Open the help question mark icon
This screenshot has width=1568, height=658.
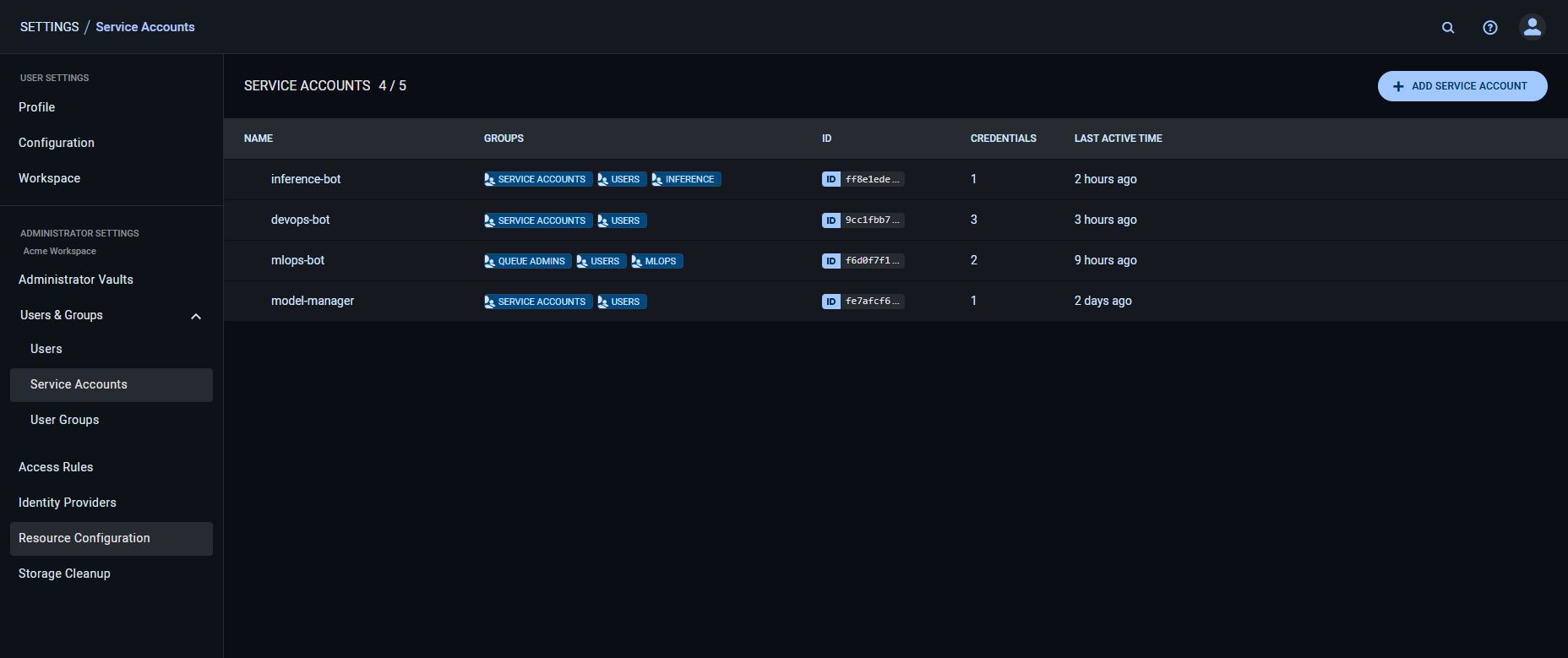pyautogui.click(x=1490, y=28)
